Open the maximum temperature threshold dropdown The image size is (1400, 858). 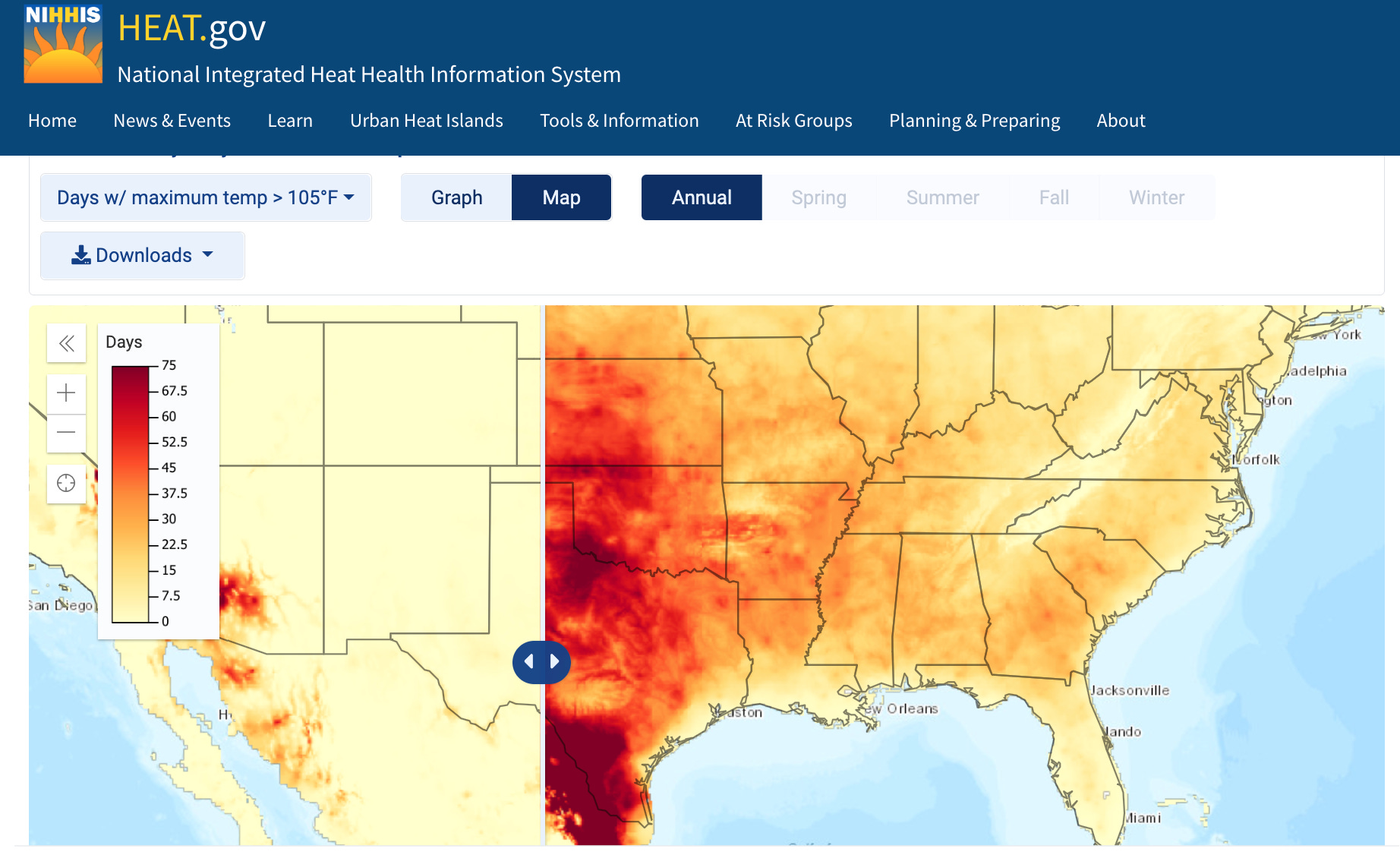point(205,197)
